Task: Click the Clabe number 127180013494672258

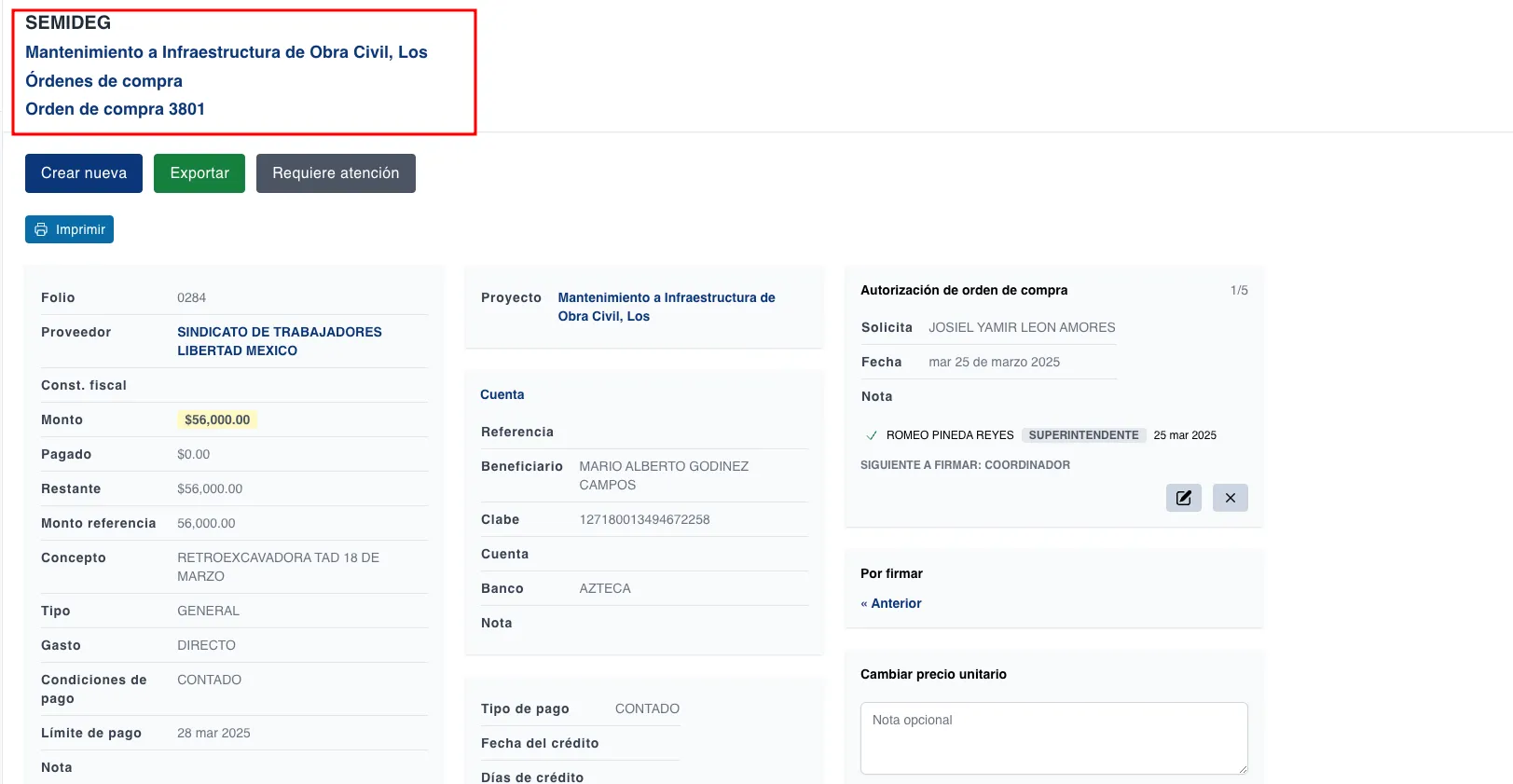Action: coord(644,519)
